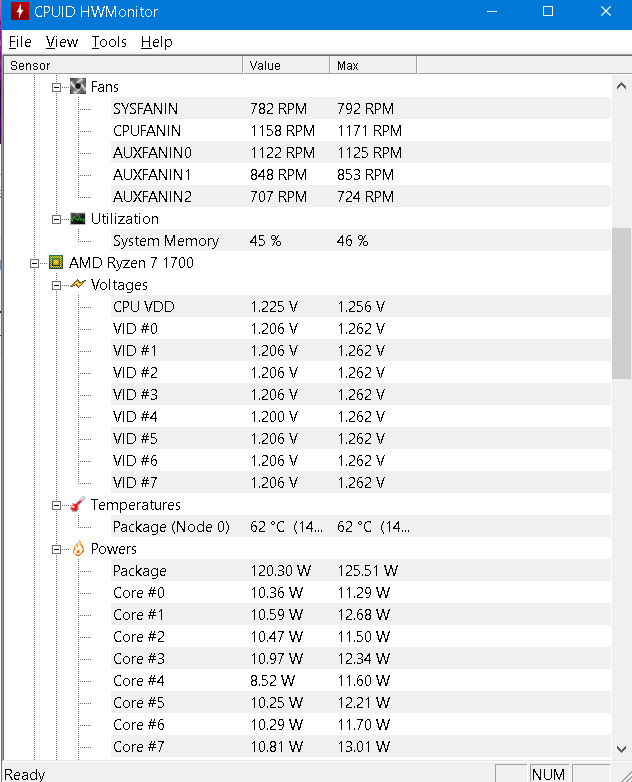Select the System Memory row
Image resolution: width=632 pixels, height=782 pixels.
coord(361,240)
